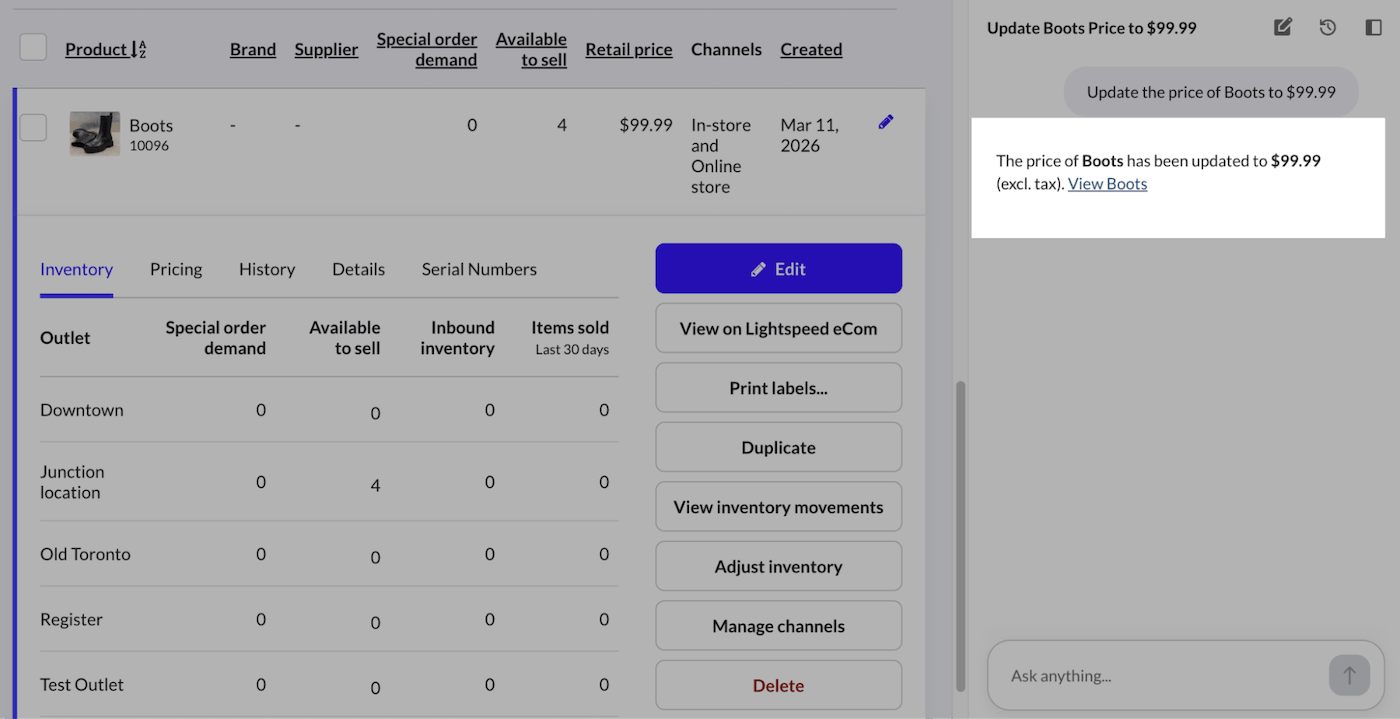Sort by Product column A-Z icon
Viewport: 1400px width, 719px height.
[139, 49]
